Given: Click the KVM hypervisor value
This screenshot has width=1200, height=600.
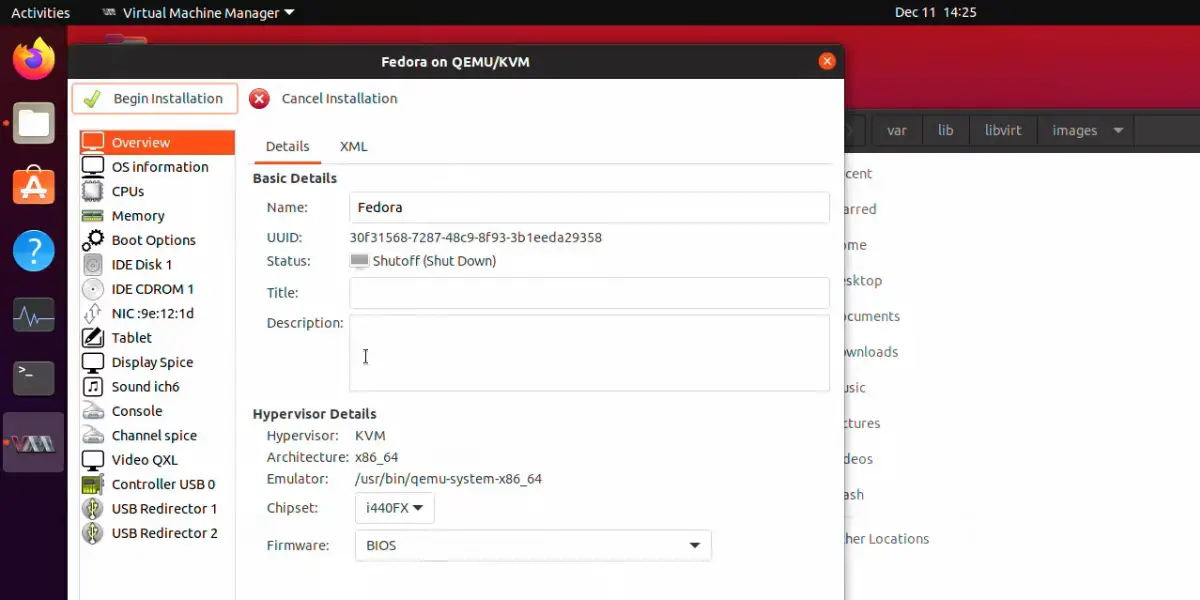Looking at the screenshot, I should click(x=370, y=436).
